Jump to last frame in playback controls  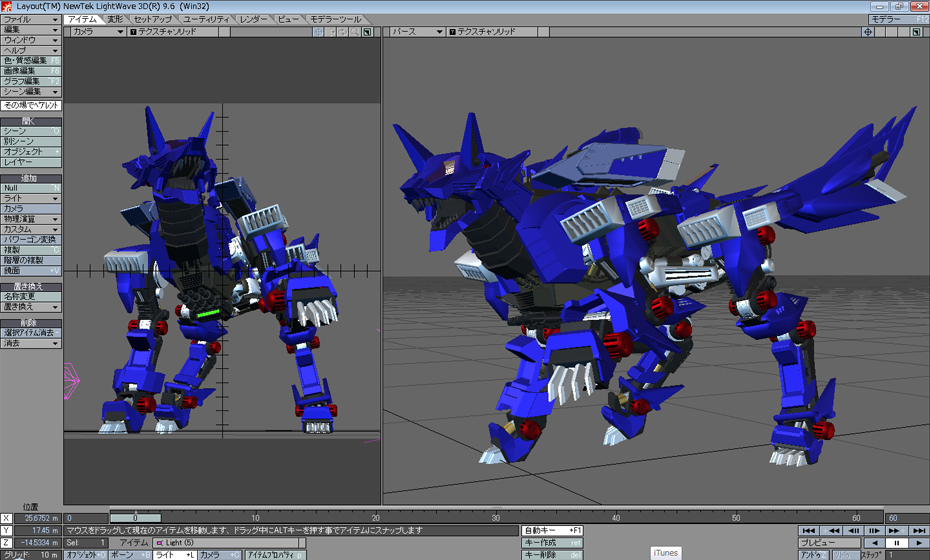pos(919,530)
